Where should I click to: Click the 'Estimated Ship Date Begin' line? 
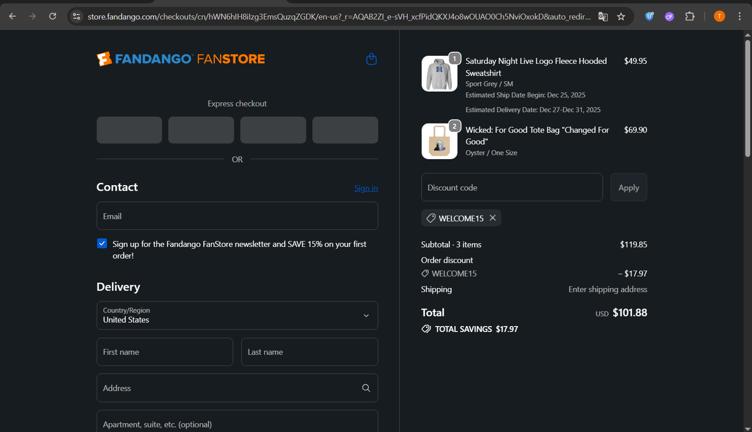(525, 95)
